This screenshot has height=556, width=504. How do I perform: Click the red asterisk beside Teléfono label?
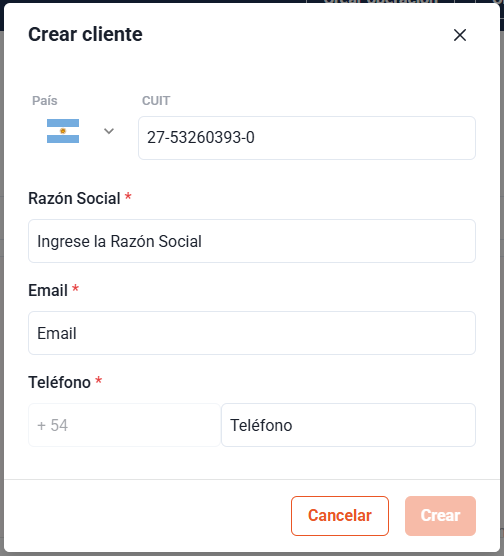coord(99,380)
